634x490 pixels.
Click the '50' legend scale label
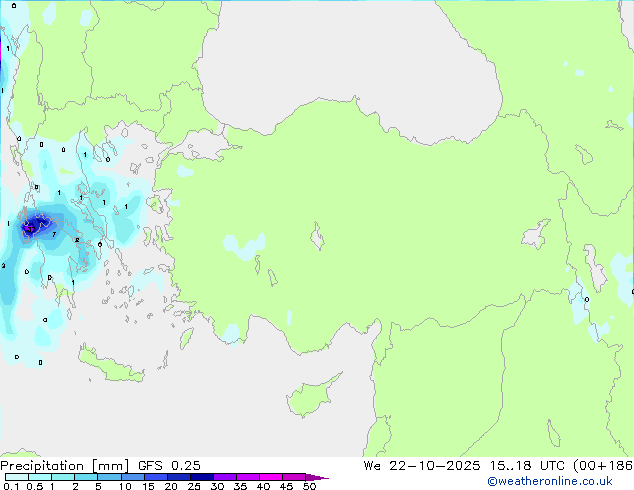(x=309, y=486)
